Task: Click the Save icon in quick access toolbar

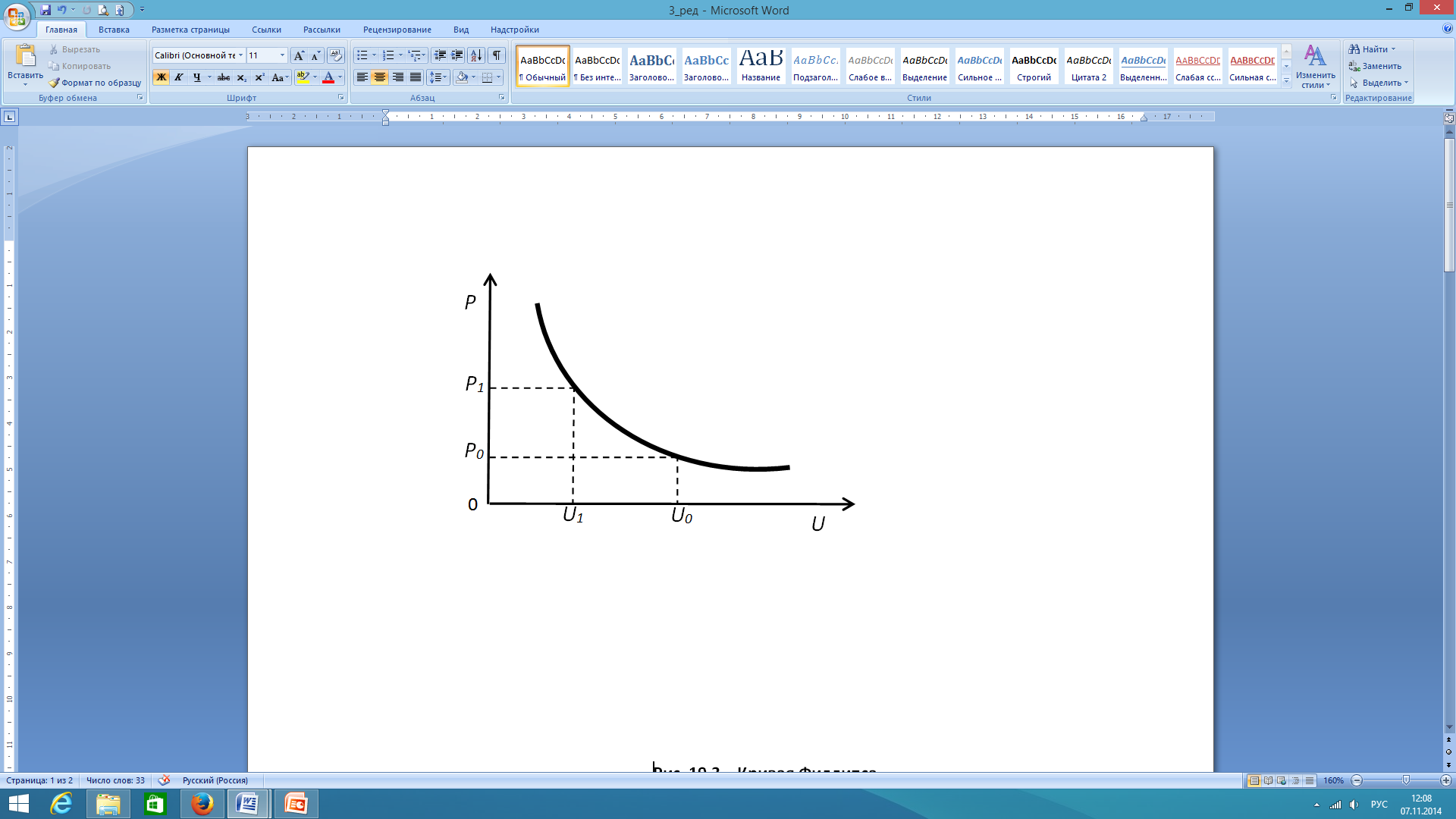Action: (x=45, y=10)
